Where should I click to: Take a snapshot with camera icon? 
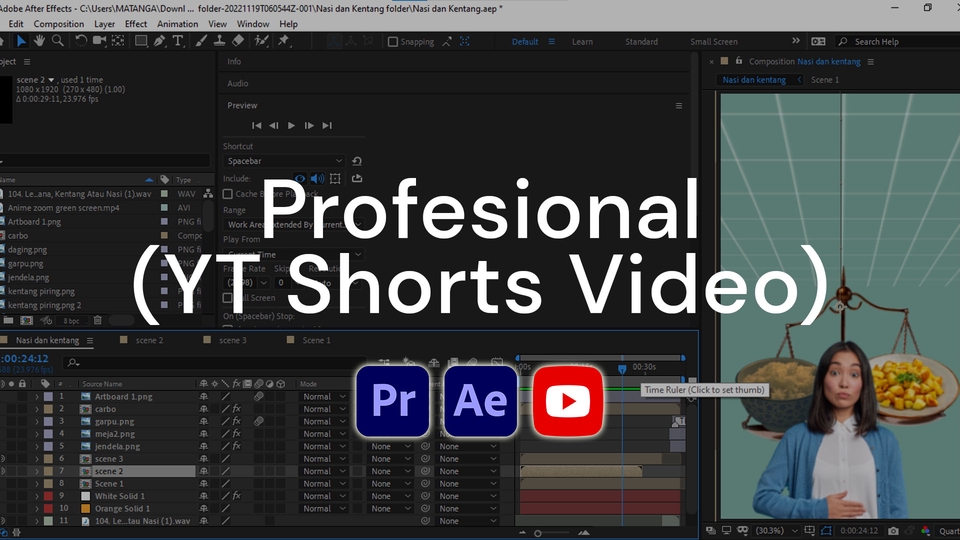click(x=893, y=531)
